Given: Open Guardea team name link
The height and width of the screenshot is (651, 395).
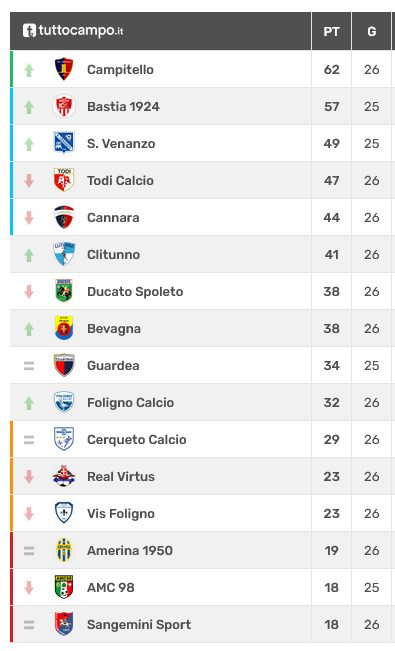Looking at the screenshot, I should 113,365.
